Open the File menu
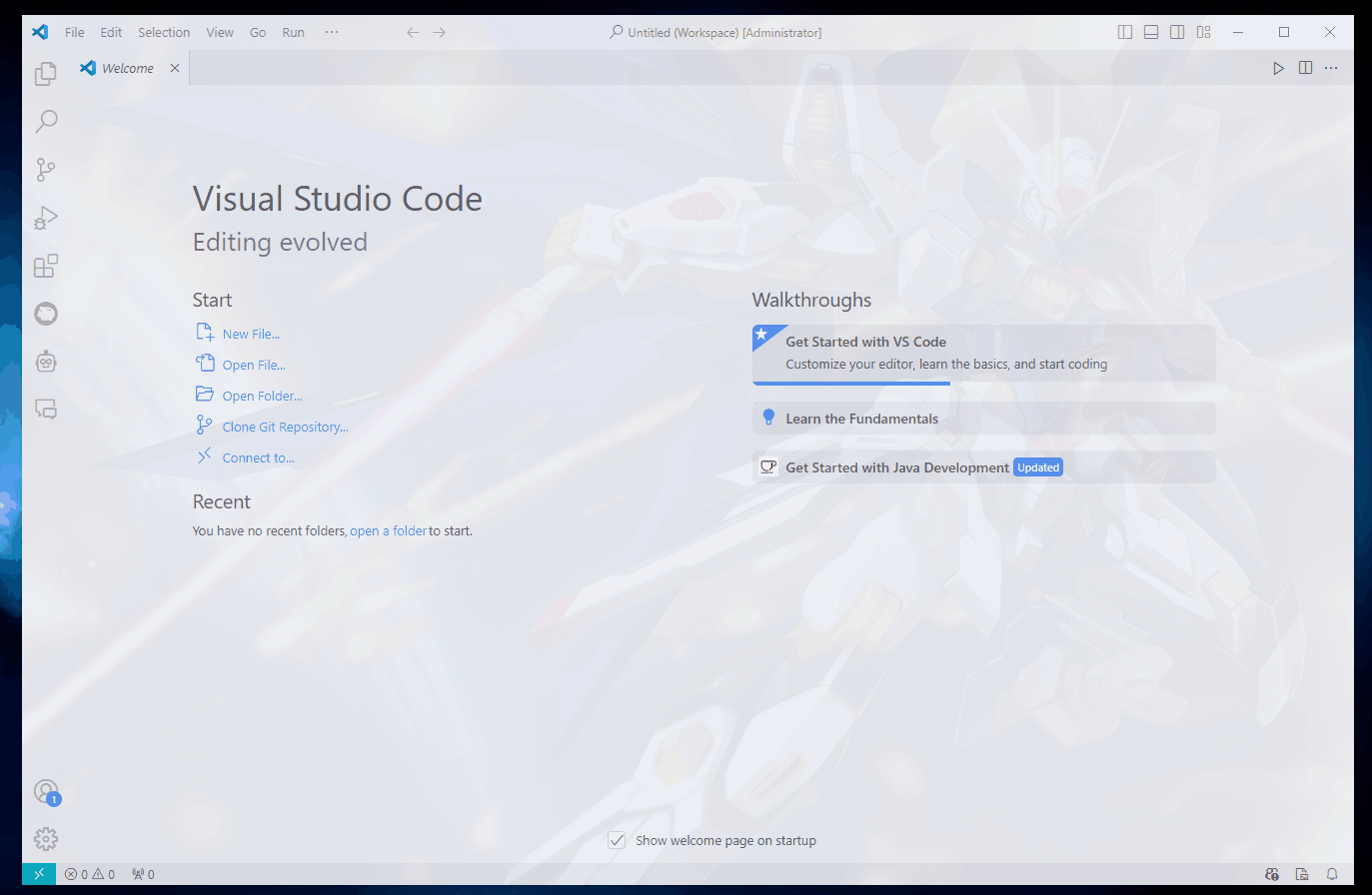The width and height of the screenshot is (1372, 895). point(75,32)
